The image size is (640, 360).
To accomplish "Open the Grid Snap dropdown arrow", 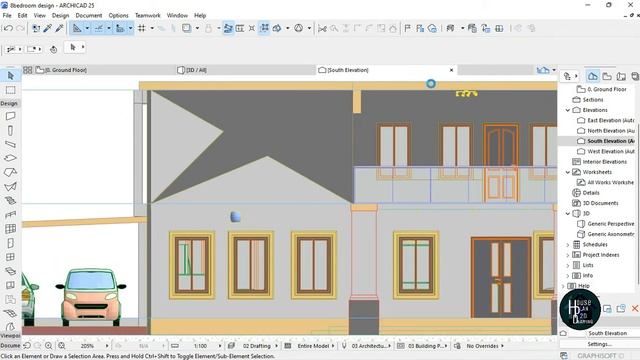I will click(x=152, y=28).
